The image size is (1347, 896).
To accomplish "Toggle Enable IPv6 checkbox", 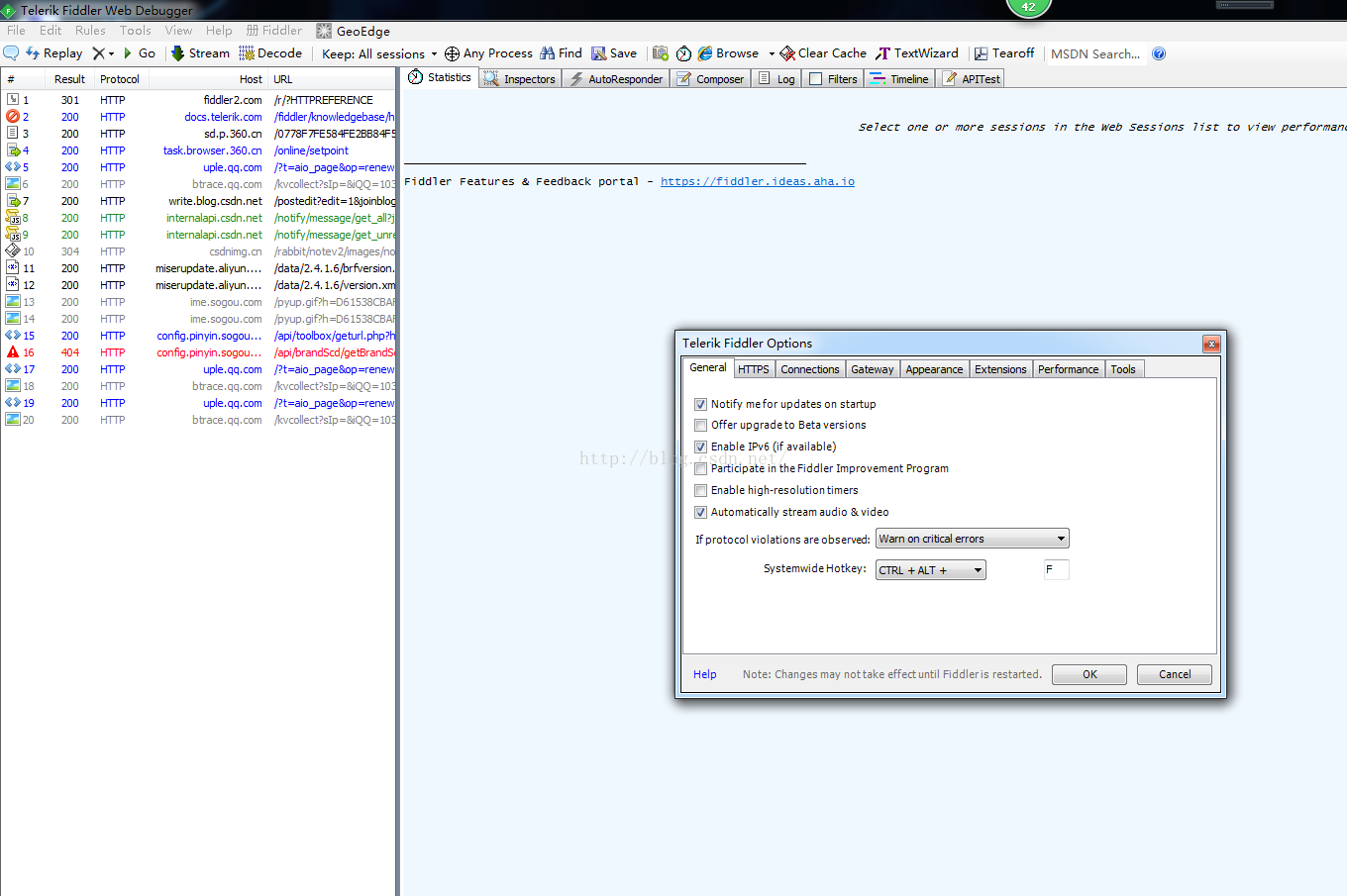I will pyautogui.click(x=701, y=447).
